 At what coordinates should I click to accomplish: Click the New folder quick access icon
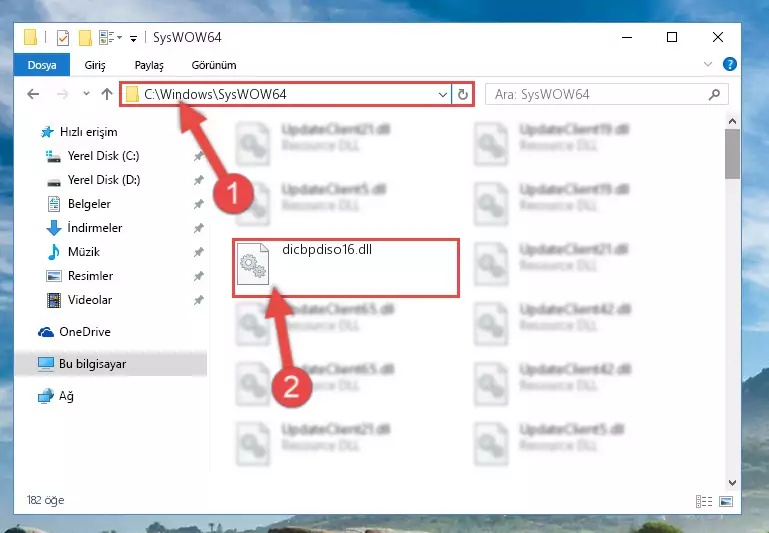[x=85, y=38]
